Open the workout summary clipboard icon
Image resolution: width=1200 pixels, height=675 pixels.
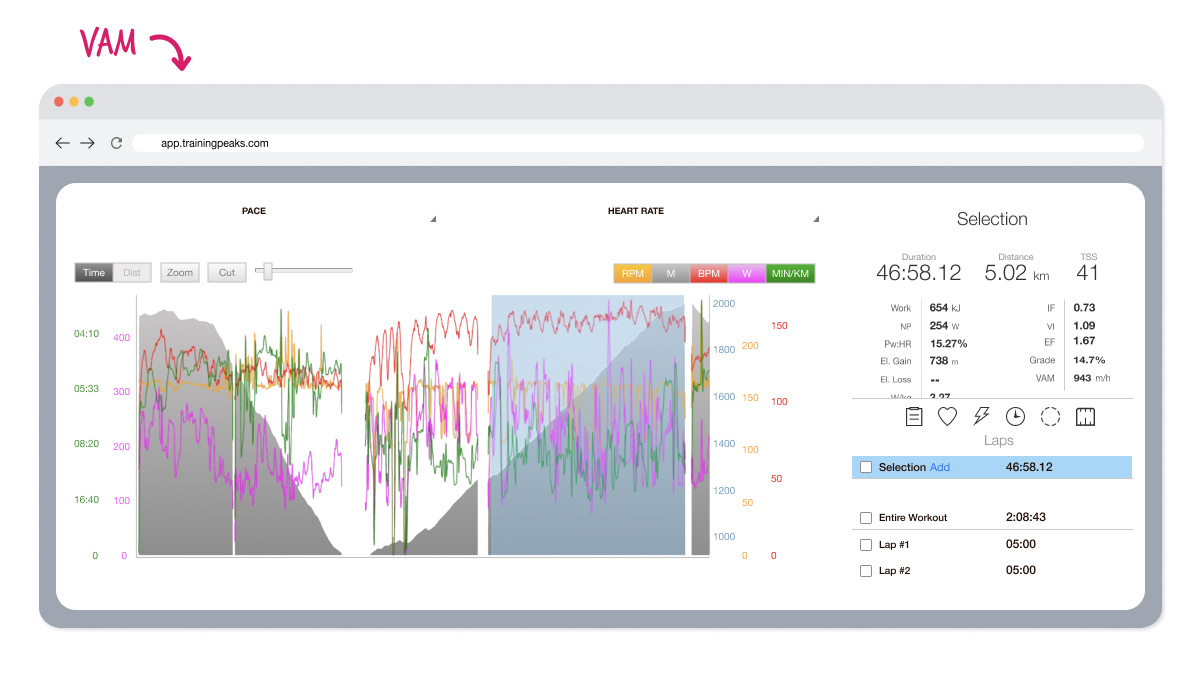913,417
